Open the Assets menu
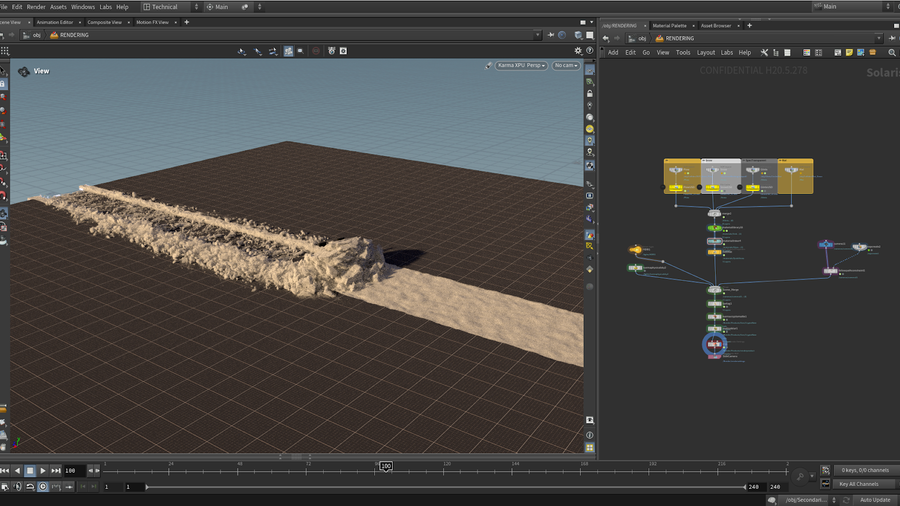This screenshot has height=506, width=900. coord(58,7)
